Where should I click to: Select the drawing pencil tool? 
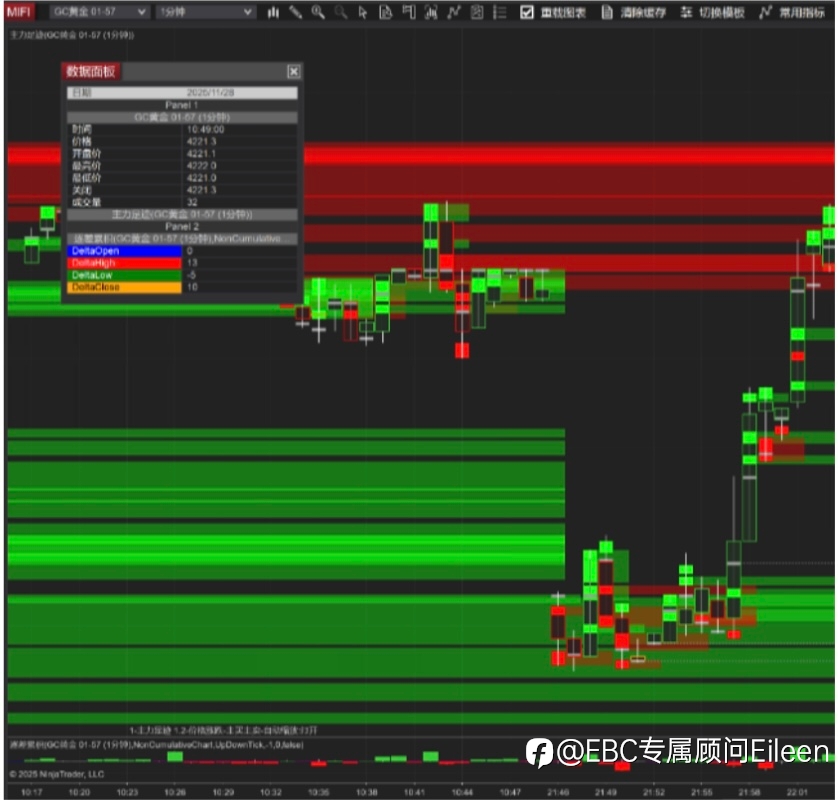point(296,12)
